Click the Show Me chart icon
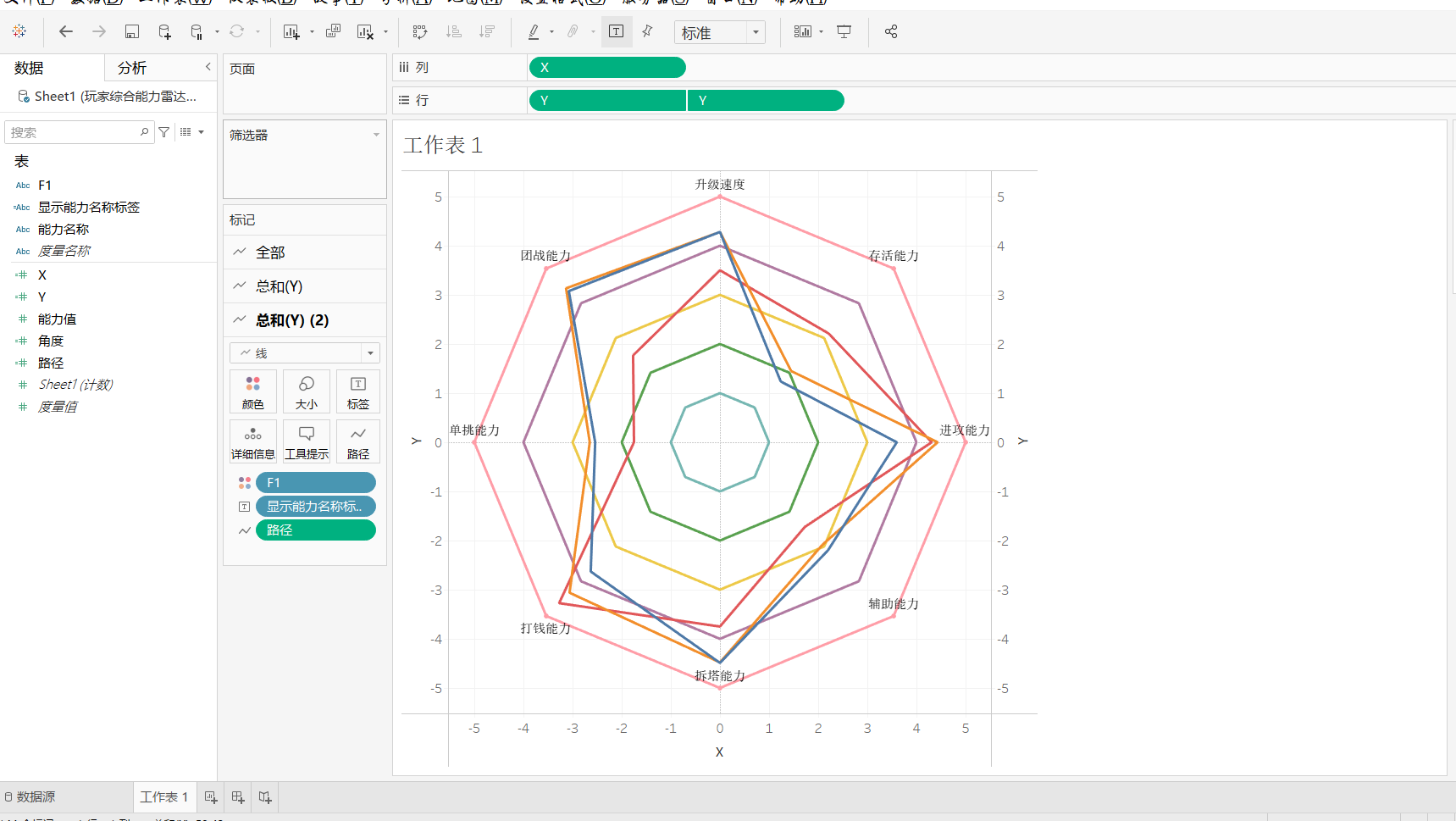1456x821 pixels. coord(803,31)
